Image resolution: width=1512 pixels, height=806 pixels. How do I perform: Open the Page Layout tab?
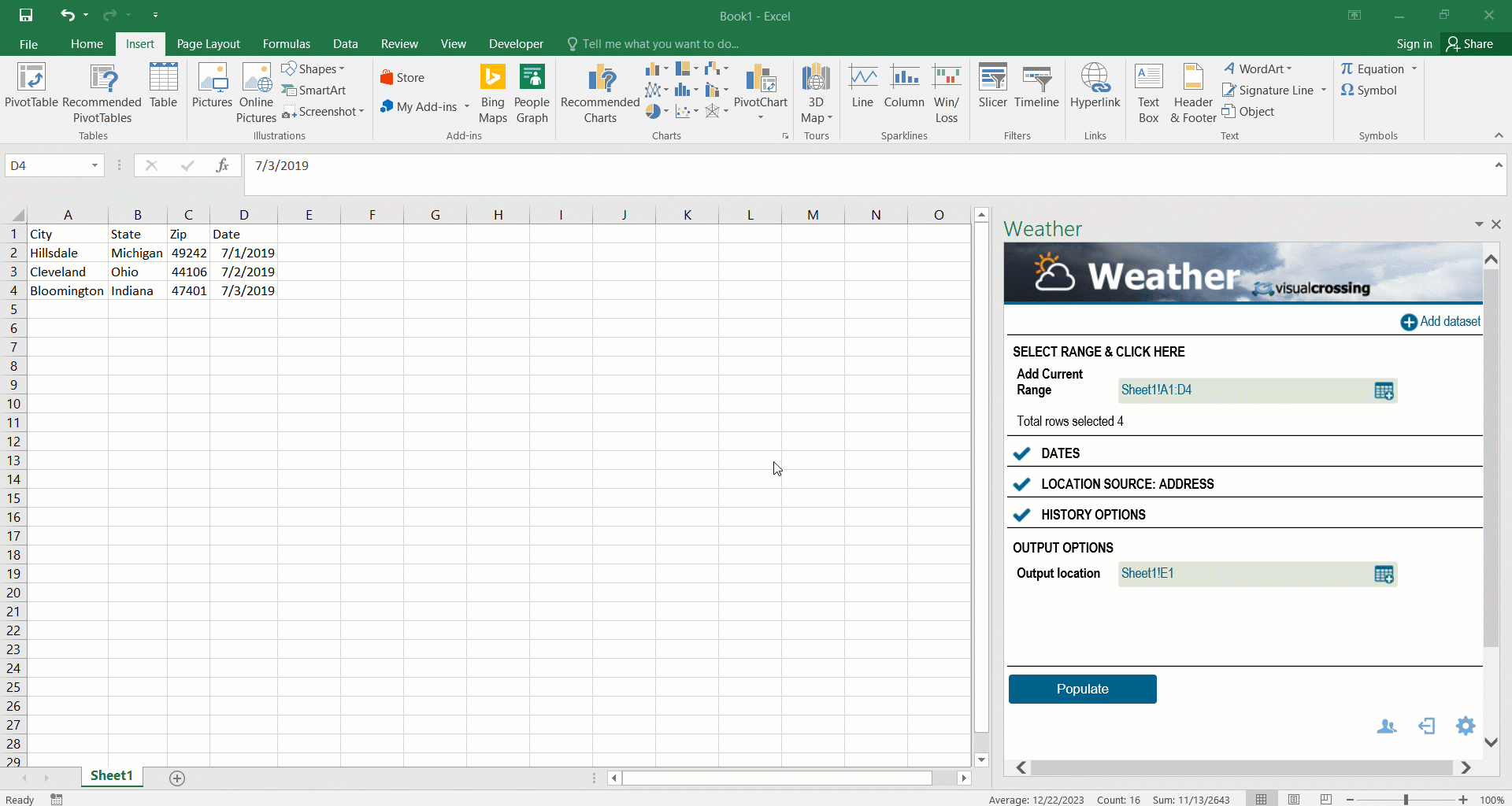(x=208, y=44)
